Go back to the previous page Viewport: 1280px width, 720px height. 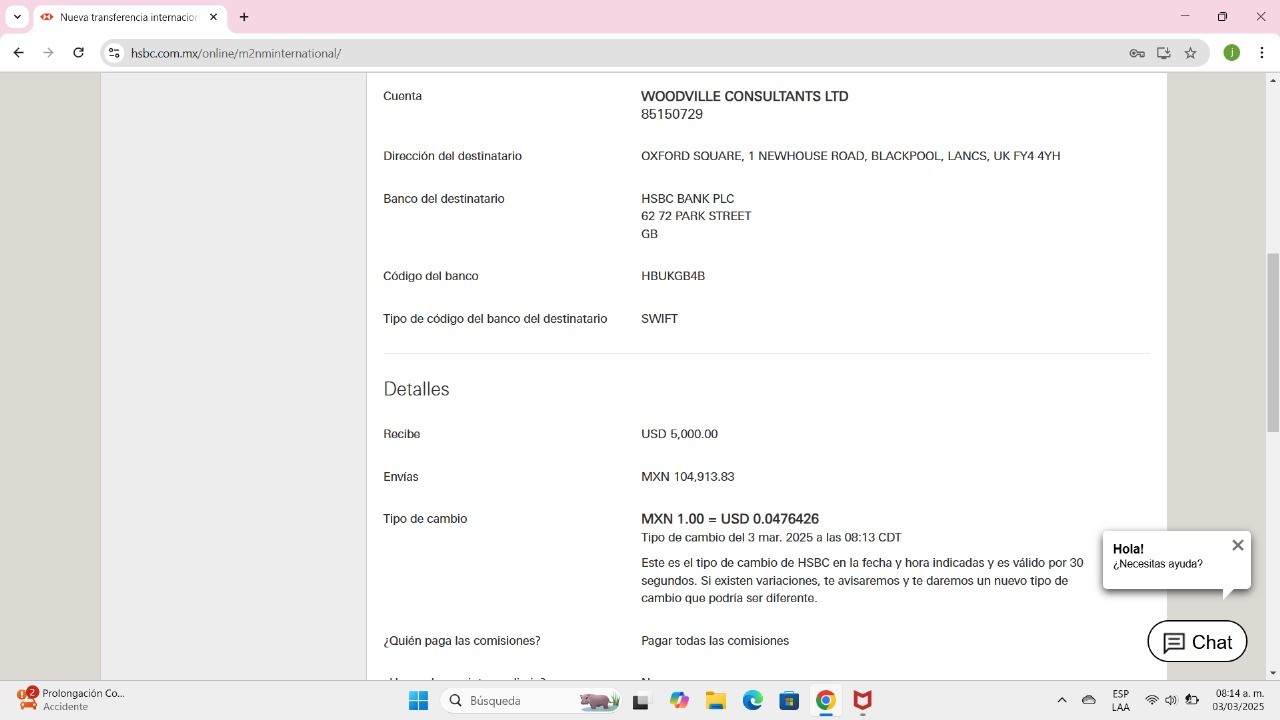(18, 53)
